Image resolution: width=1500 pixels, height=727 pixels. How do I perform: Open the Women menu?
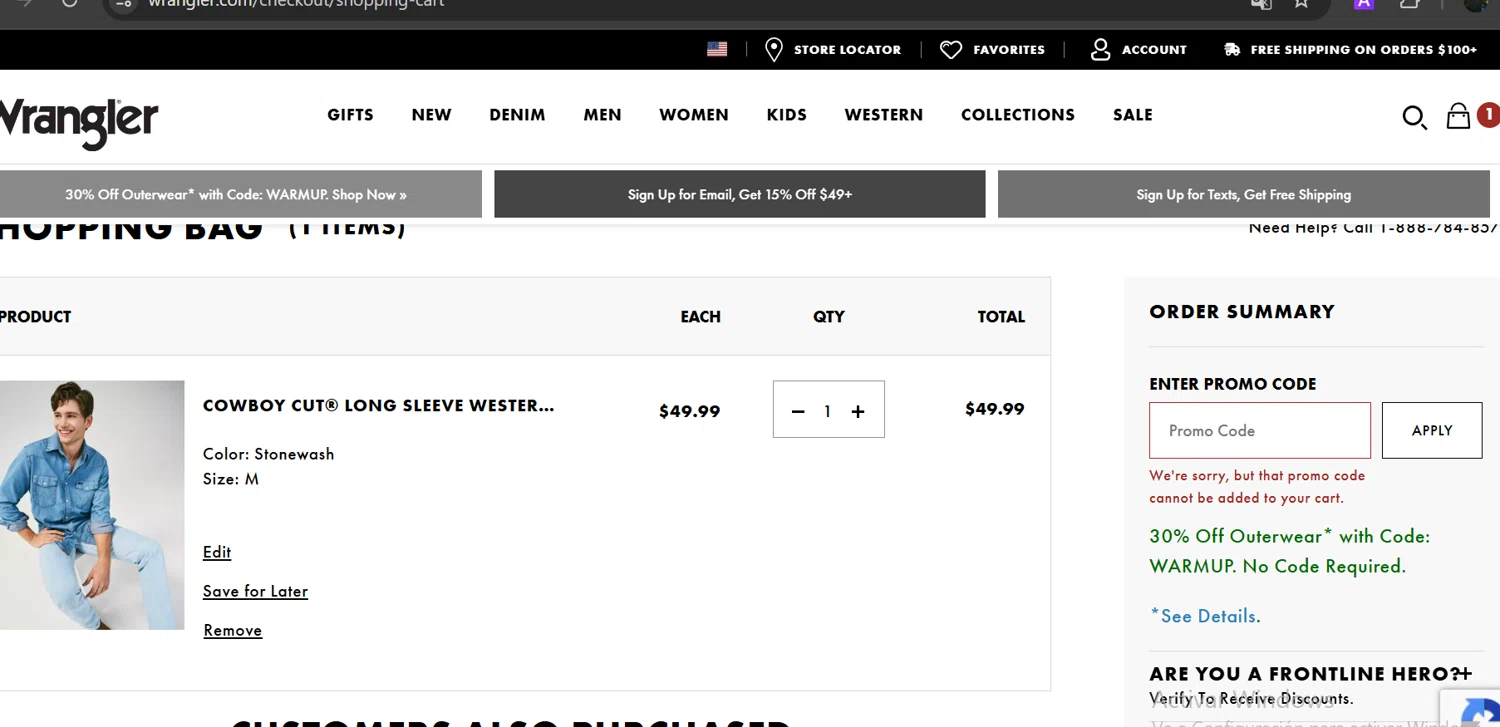[694, 115]
